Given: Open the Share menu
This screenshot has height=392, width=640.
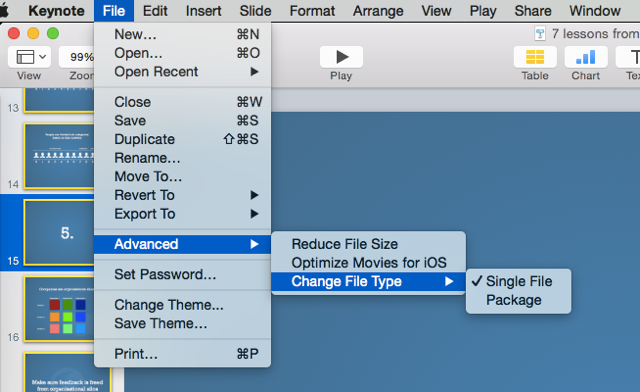Looking at the screenshot, I should point(533,11).
